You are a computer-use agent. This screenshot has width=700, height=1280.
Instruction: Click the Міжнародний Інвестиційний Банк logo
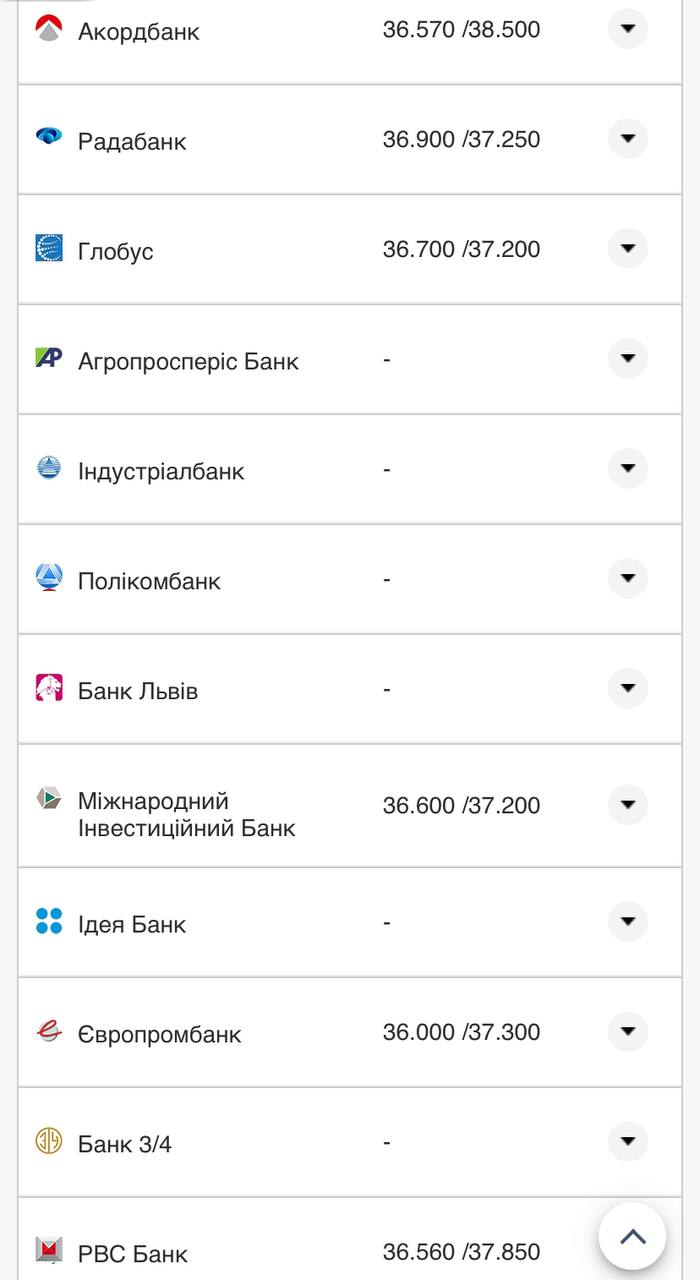pyautogui.click(x=49, y=798)
